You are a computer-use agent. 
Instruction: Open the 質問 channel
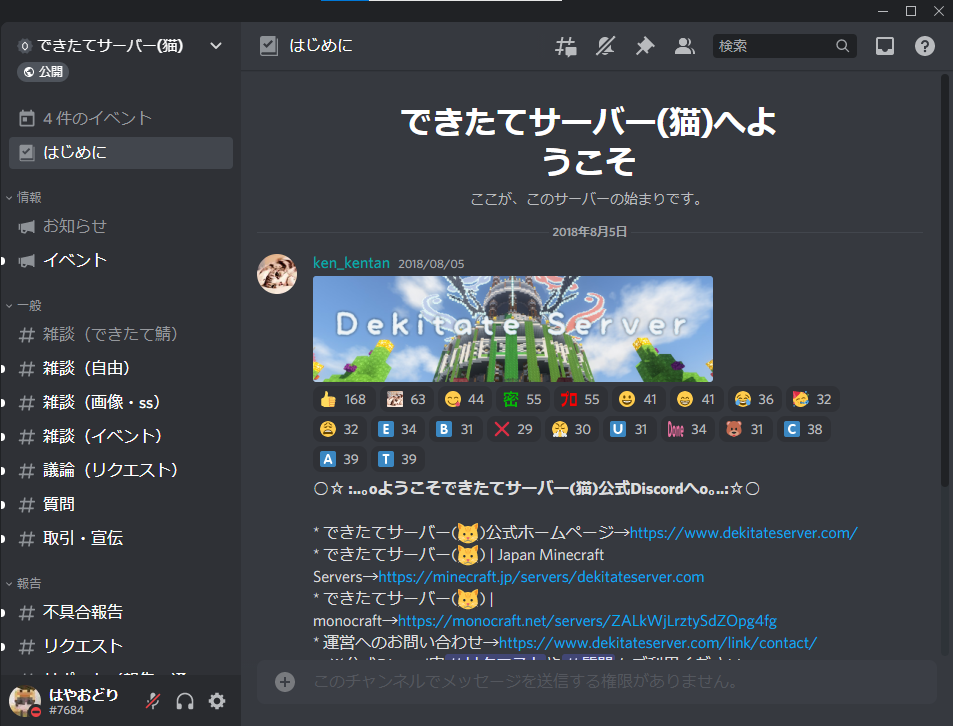pyautogui.click(x=121, y=504)
